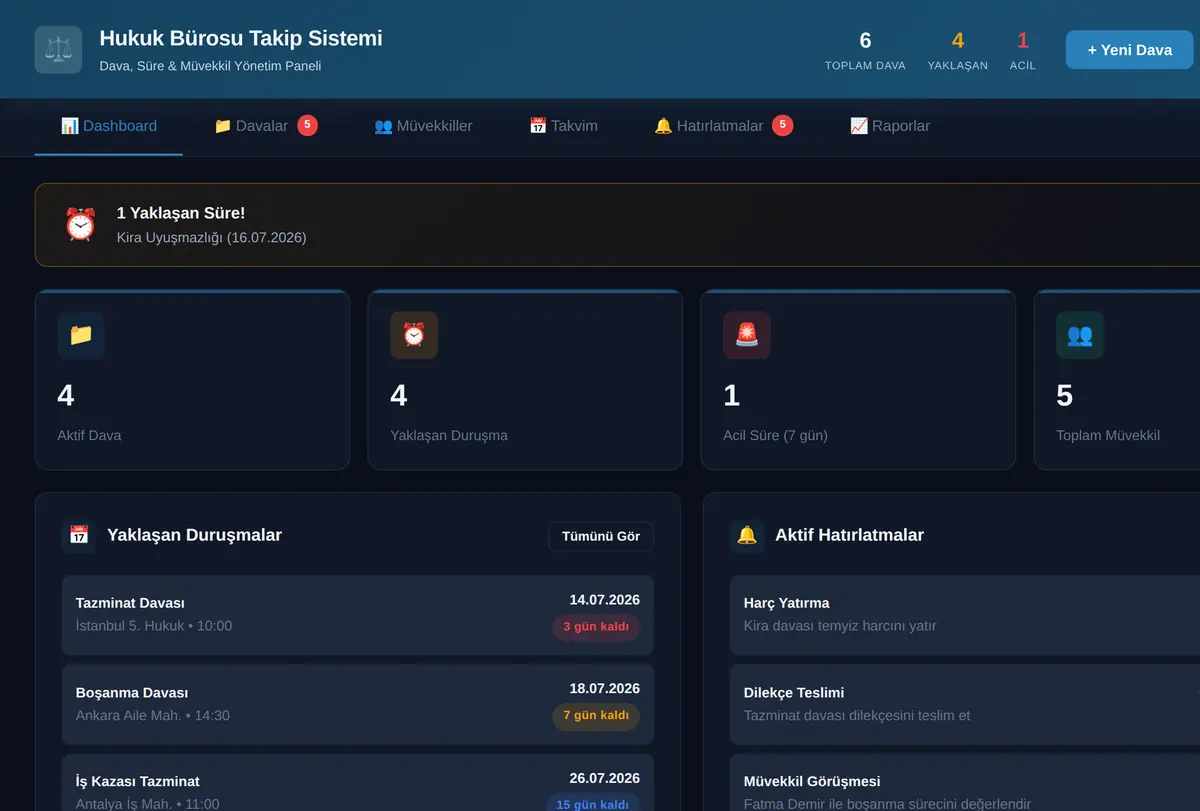
Task: Go to the Takvim tab
Action: pos(563,126)
